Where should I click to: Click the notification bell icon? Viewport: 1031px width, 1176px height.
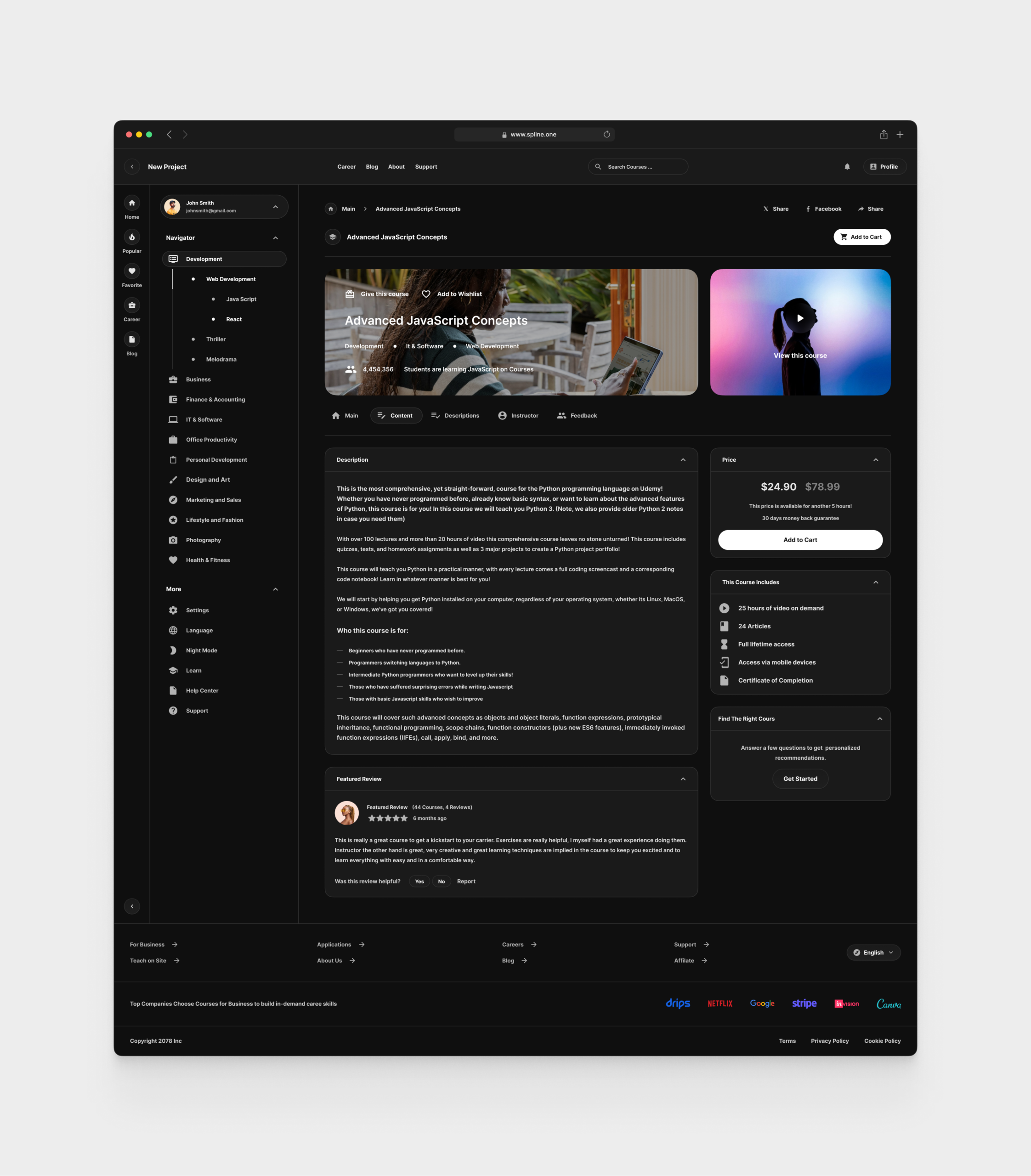click(x=847, y=167)
